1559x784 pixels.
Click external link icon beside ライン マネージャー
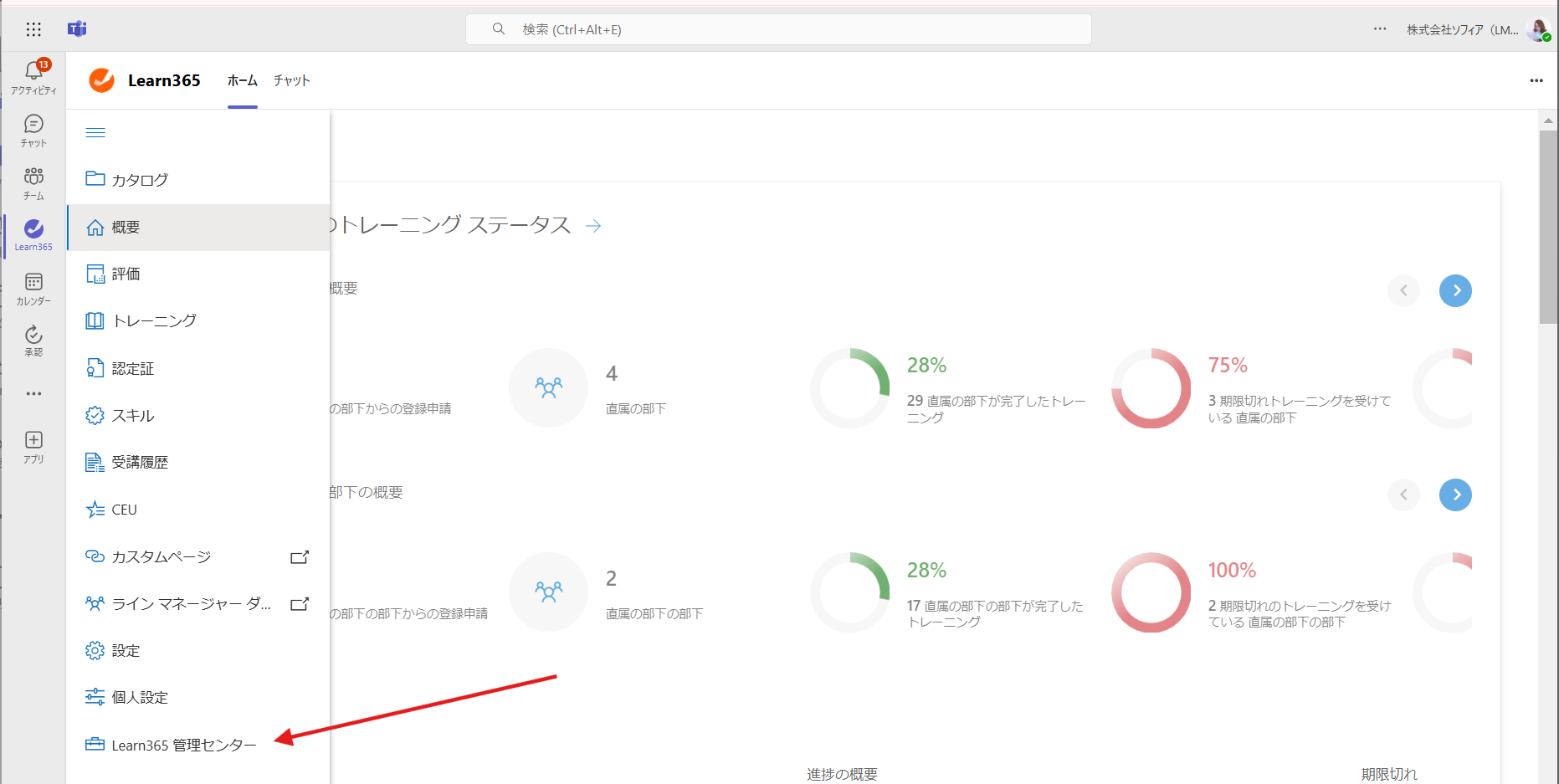point(300,604)
